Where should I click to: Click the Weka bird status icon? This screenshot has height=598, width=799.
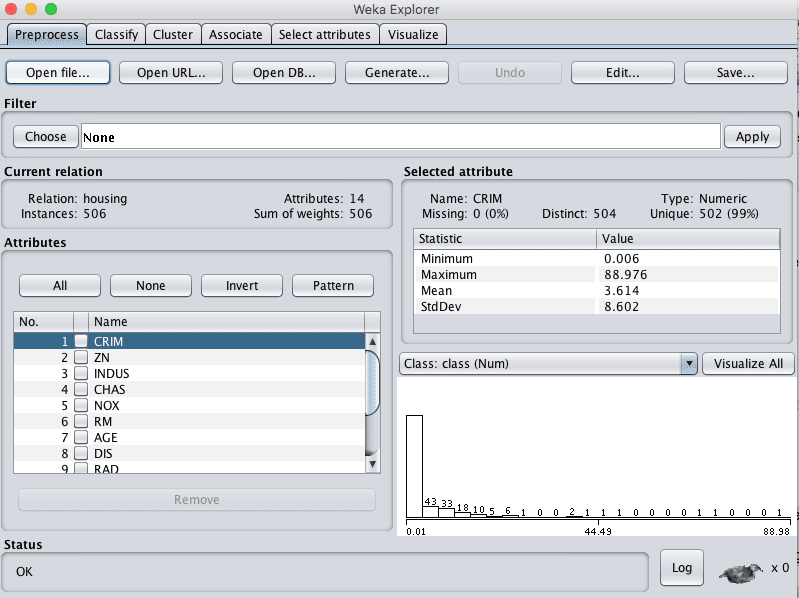[740, 573]
